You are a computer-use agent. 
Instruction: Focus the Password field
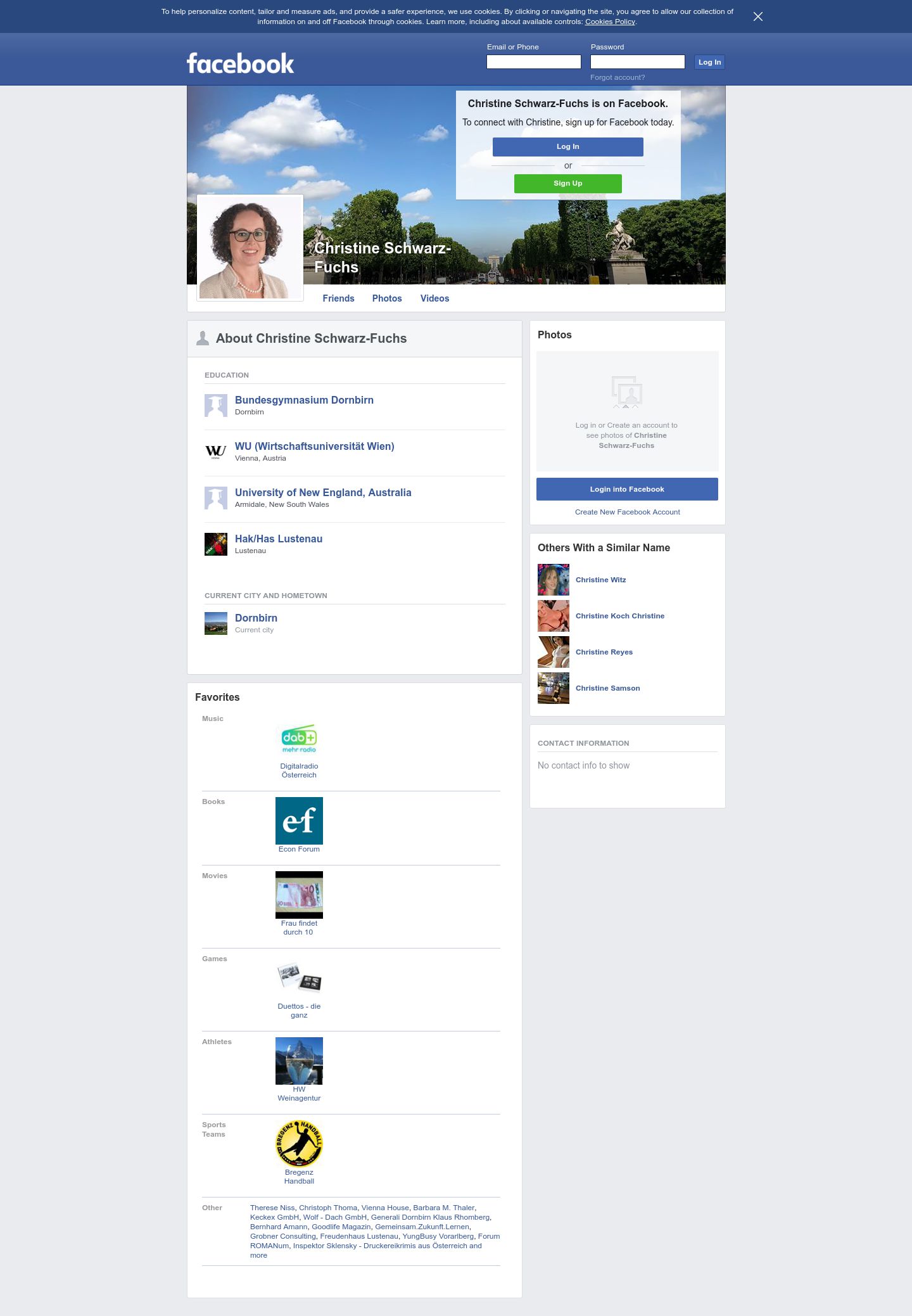point(638,61)
